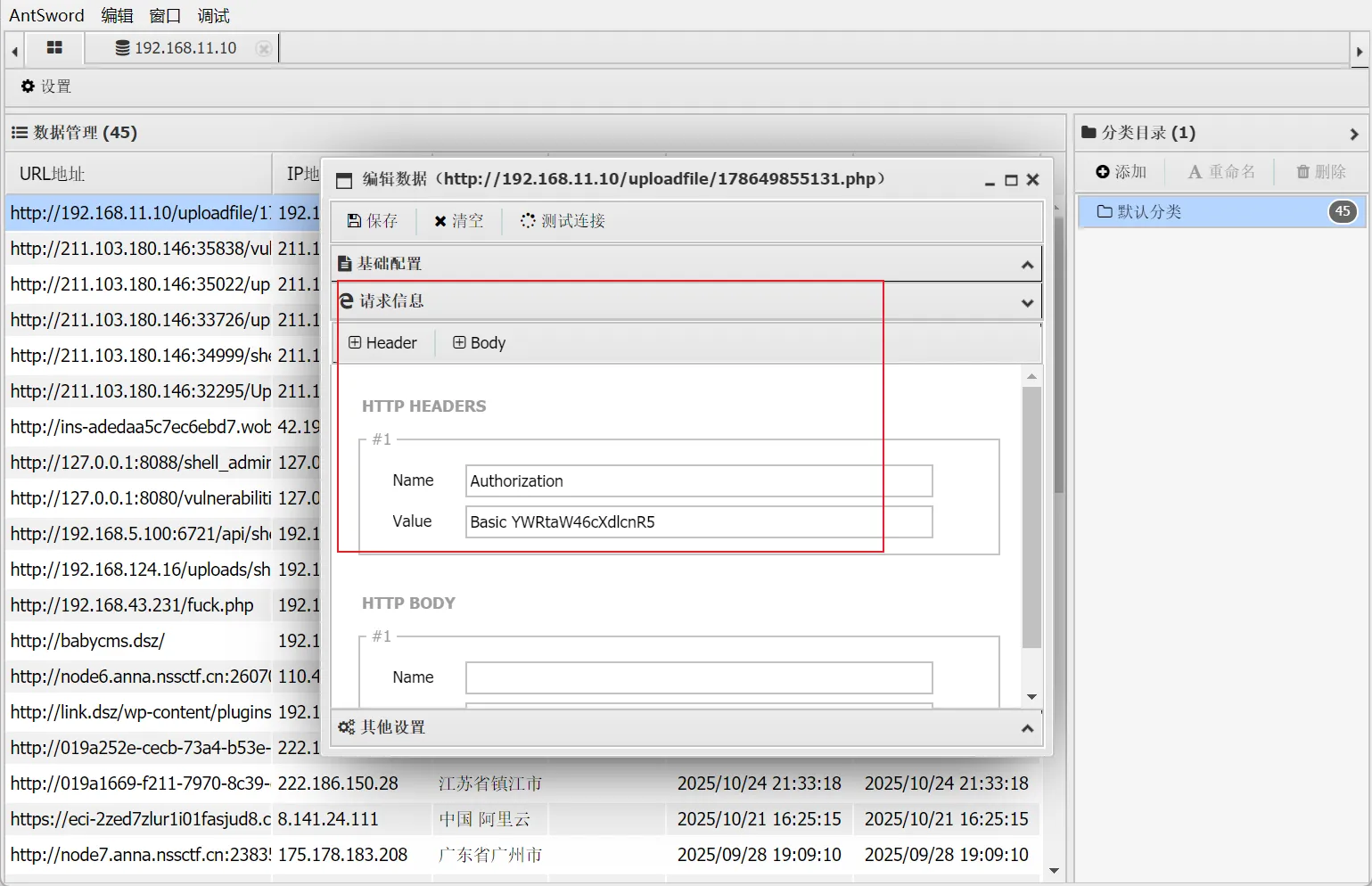The width and height of the screenshot is (1372, 886).
Task: Edit the Basic header value field
Action: [x=699, y=522]
